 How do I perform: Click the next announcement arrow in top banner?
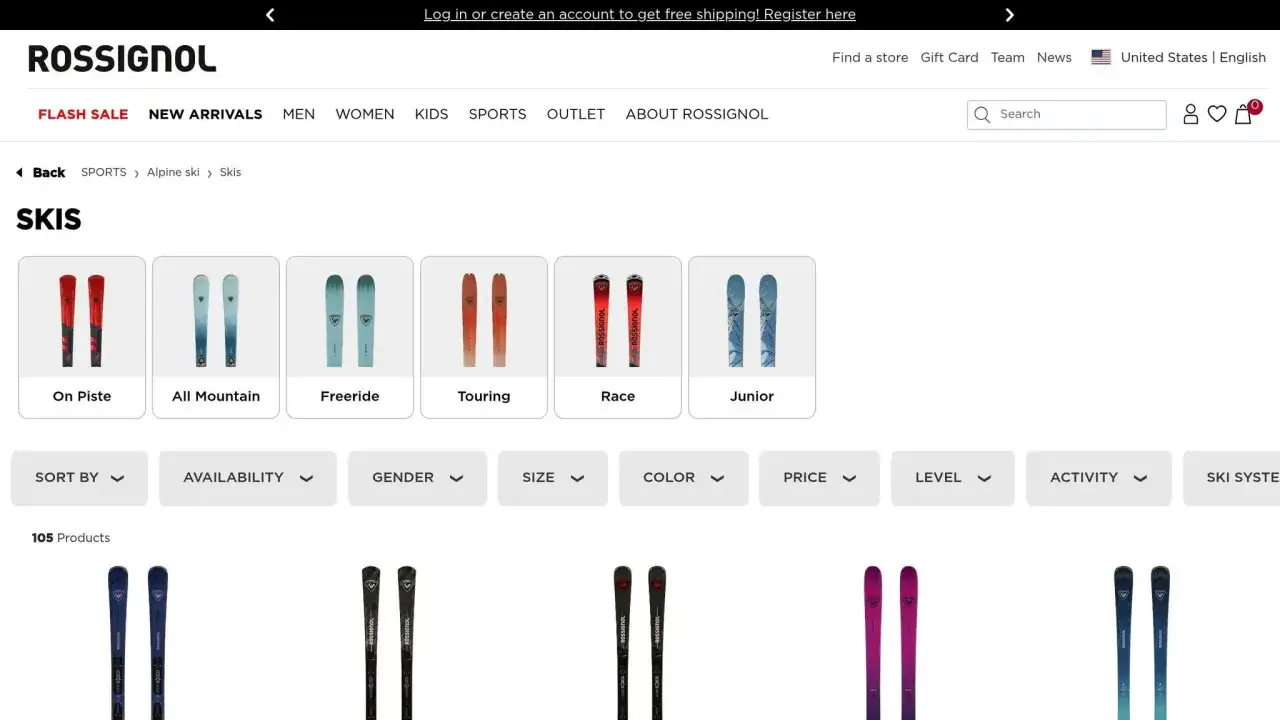pos(1009,15)
